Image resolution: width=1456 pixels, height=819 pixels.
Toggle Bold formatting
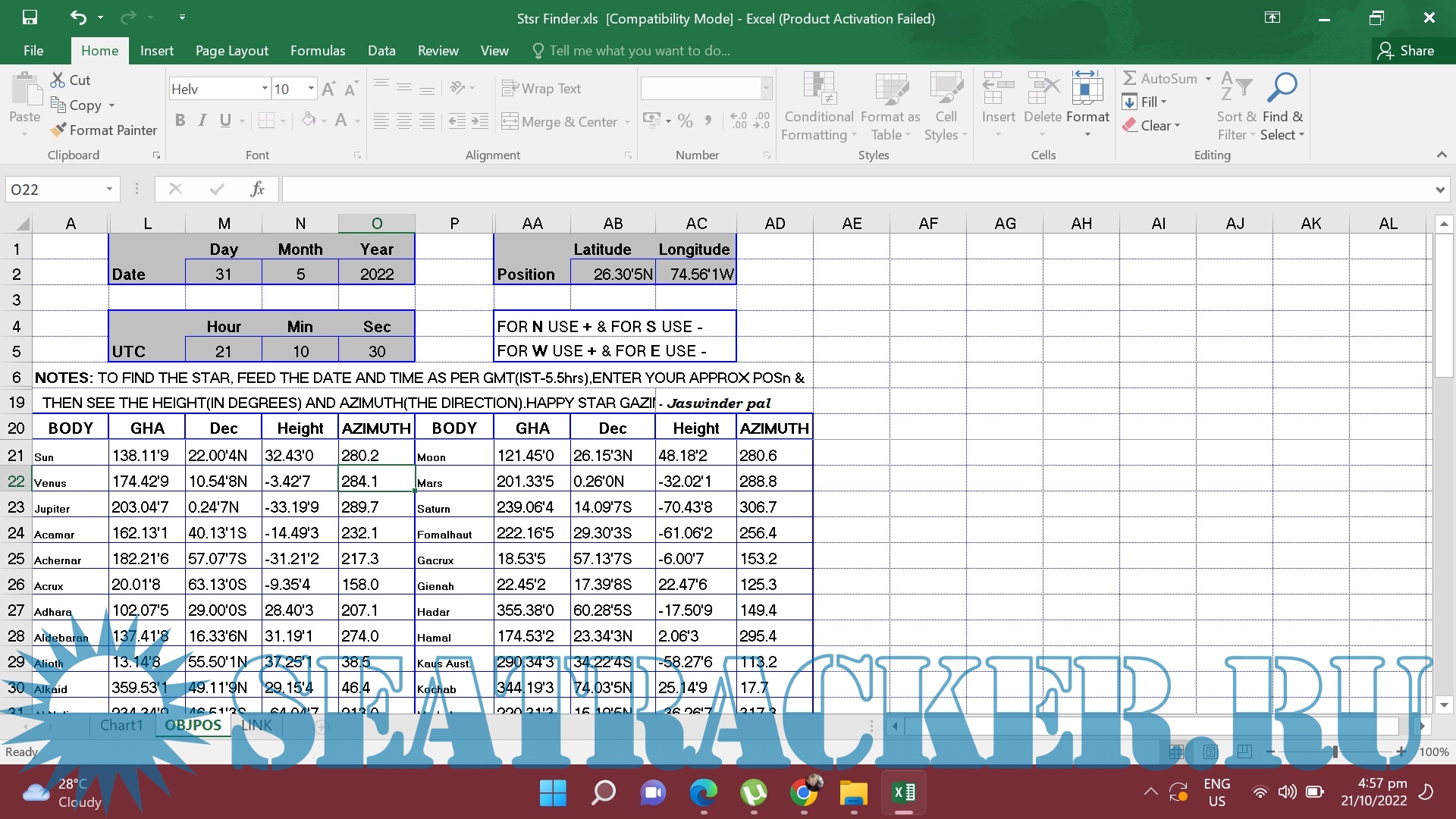coord(180,121)
